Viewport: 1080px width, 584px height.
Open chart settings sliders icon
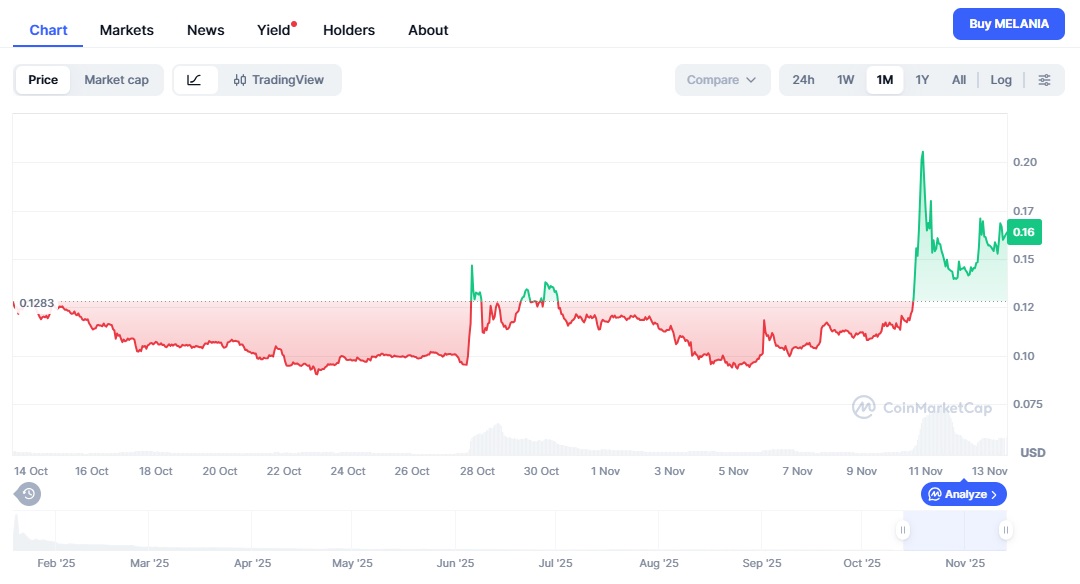click(1044, 80)
